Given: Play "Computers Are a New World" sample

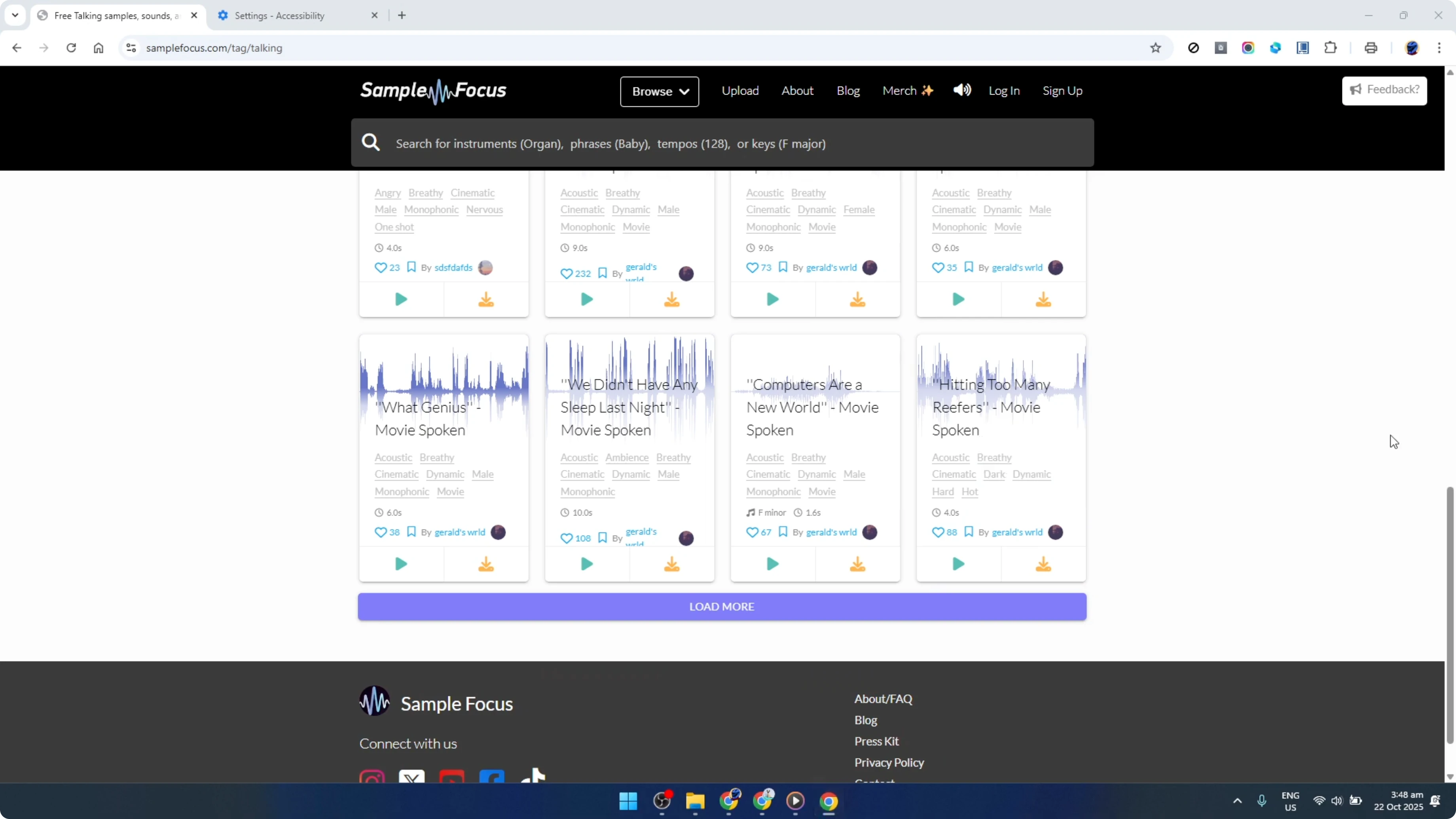Looking at the screenshot, I should [x=772, y=563].
